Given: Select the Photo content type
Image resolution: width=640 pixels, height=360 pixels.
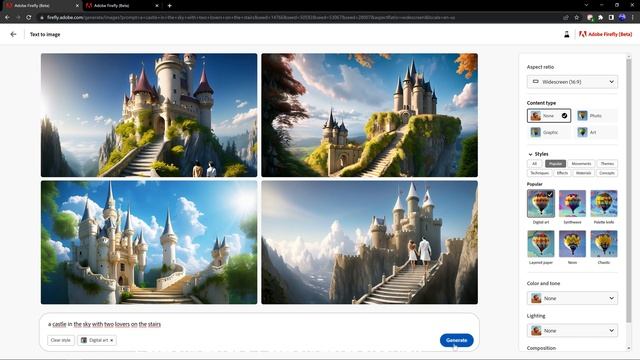Looking at the screenshot, I should click(596, 116).
